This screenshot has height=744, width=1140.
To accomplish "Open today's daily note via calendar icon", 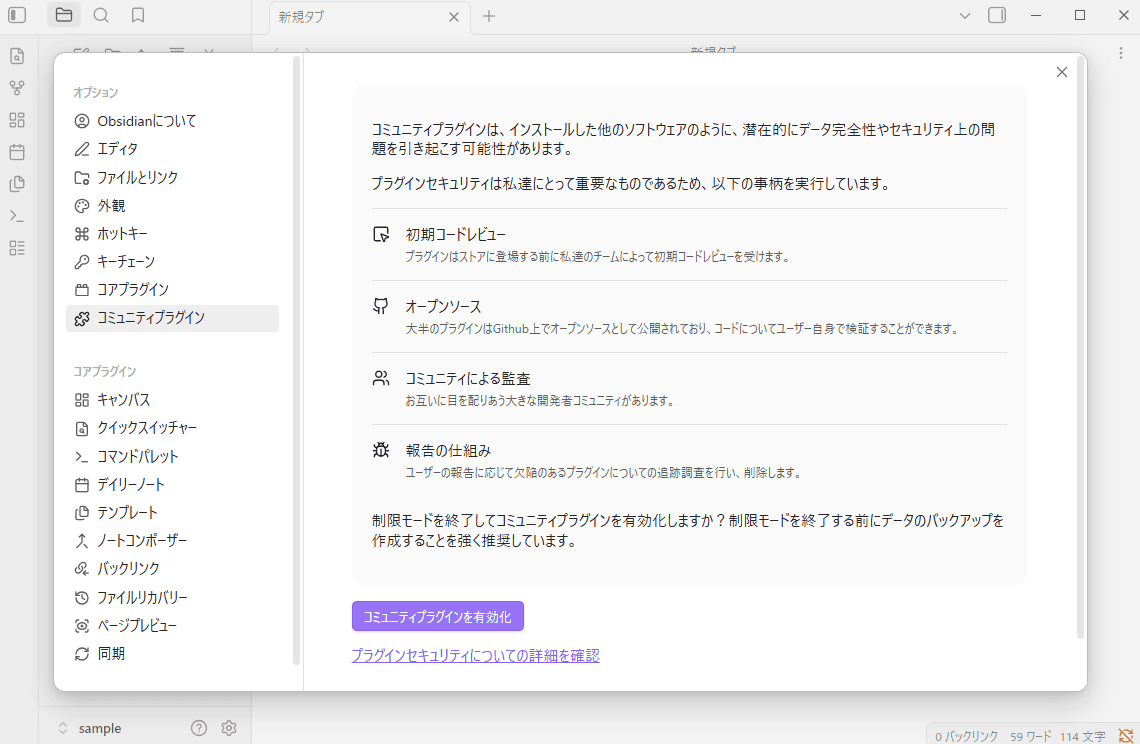I will 16,152.
